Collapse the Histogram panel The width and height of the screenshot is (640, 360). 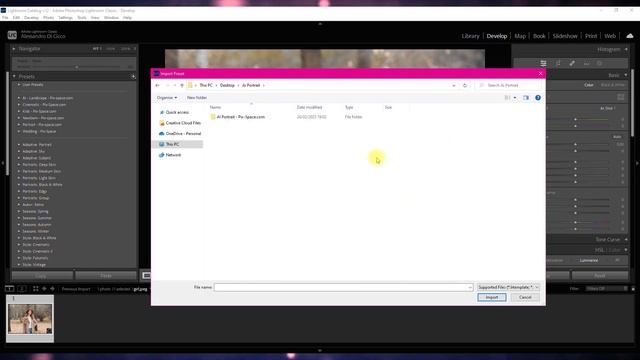point(626,49)
